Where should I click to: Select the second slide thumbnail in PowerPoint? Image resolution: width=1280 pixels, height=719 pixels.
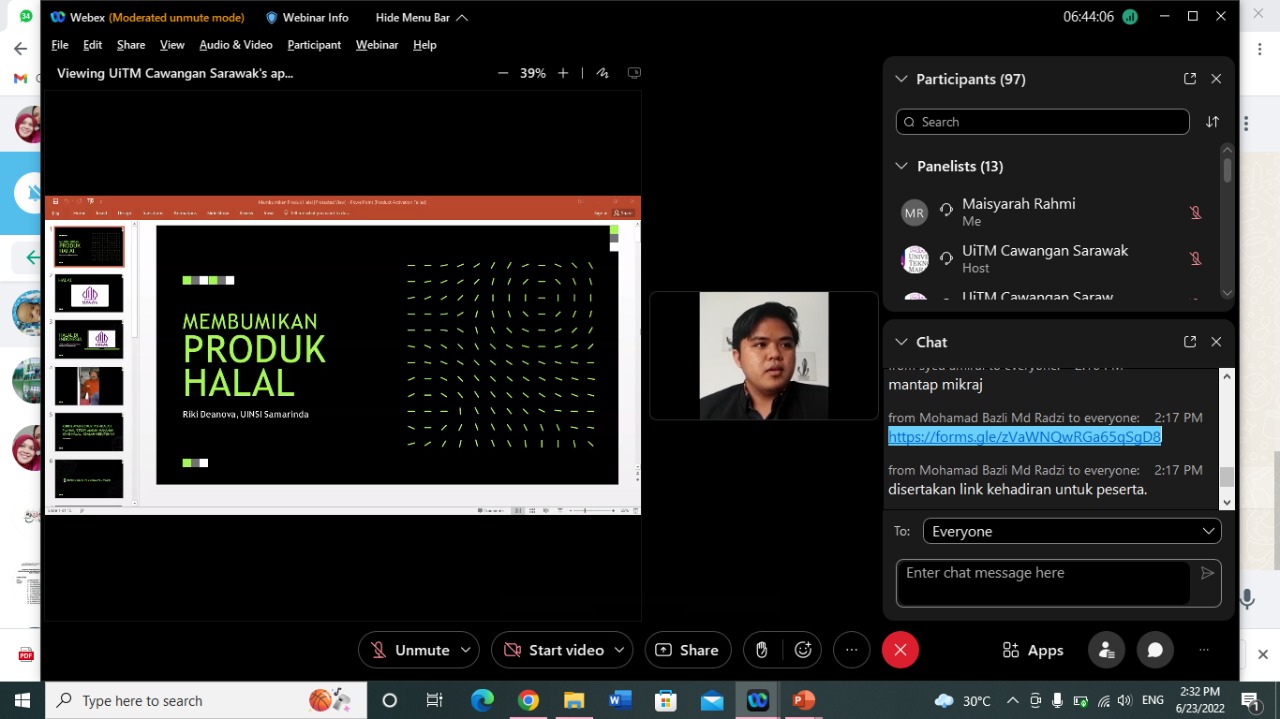[x=89, y=294]
